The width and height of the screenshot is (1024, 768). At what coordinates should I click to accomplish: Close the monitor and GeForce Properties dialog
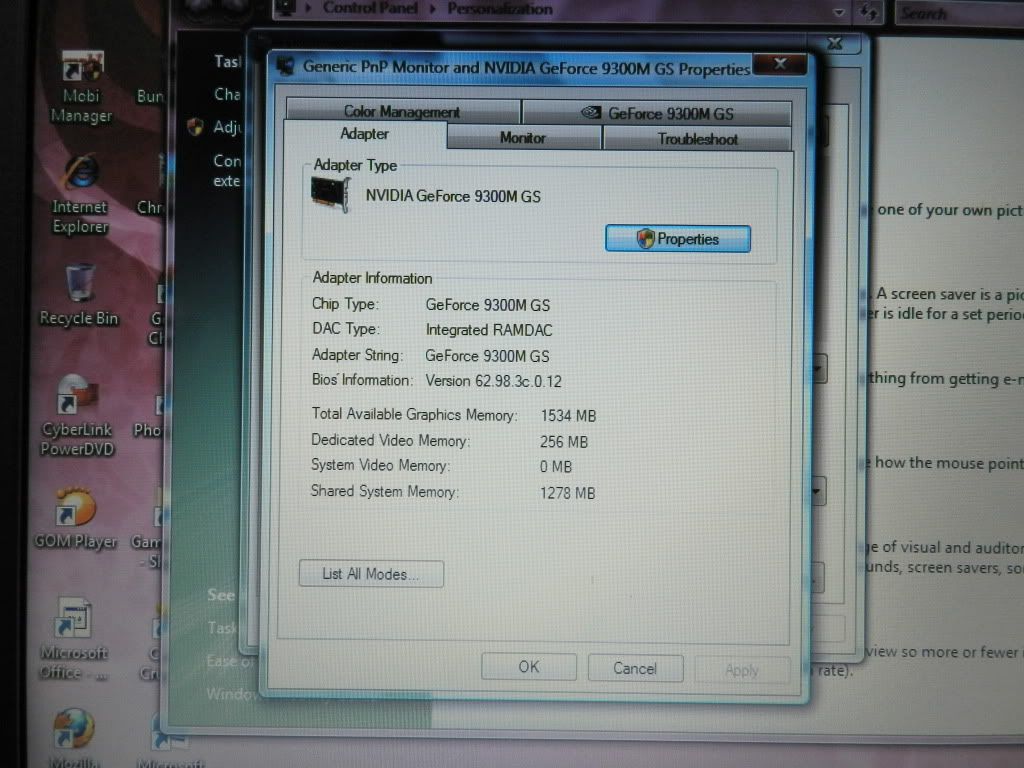point(780,64)
